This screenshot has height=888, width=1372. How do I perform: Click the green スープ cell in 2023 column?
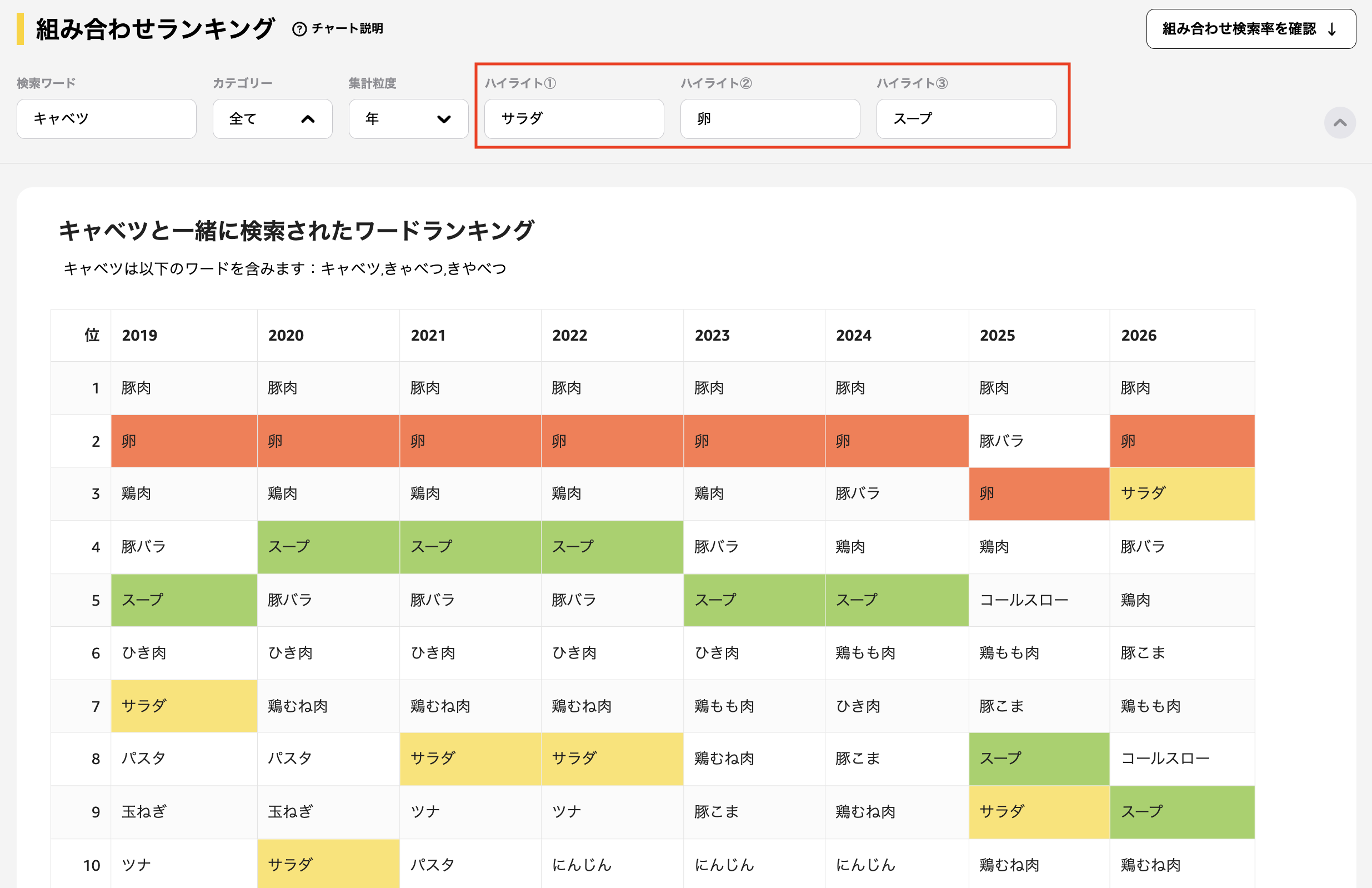coord(754,600)
